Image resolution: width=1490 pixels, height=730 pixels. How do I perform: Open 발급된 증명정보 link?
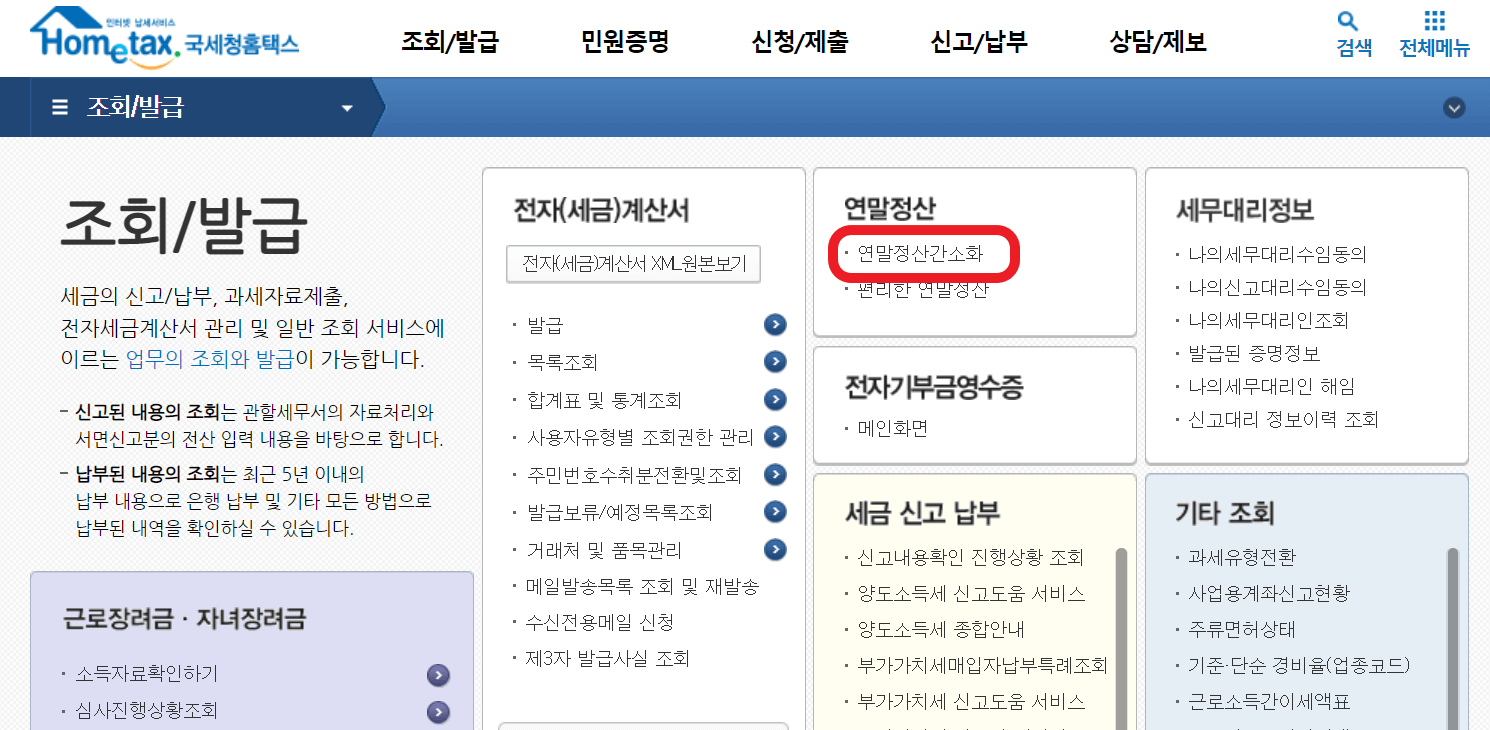[x=1254, y=353]
